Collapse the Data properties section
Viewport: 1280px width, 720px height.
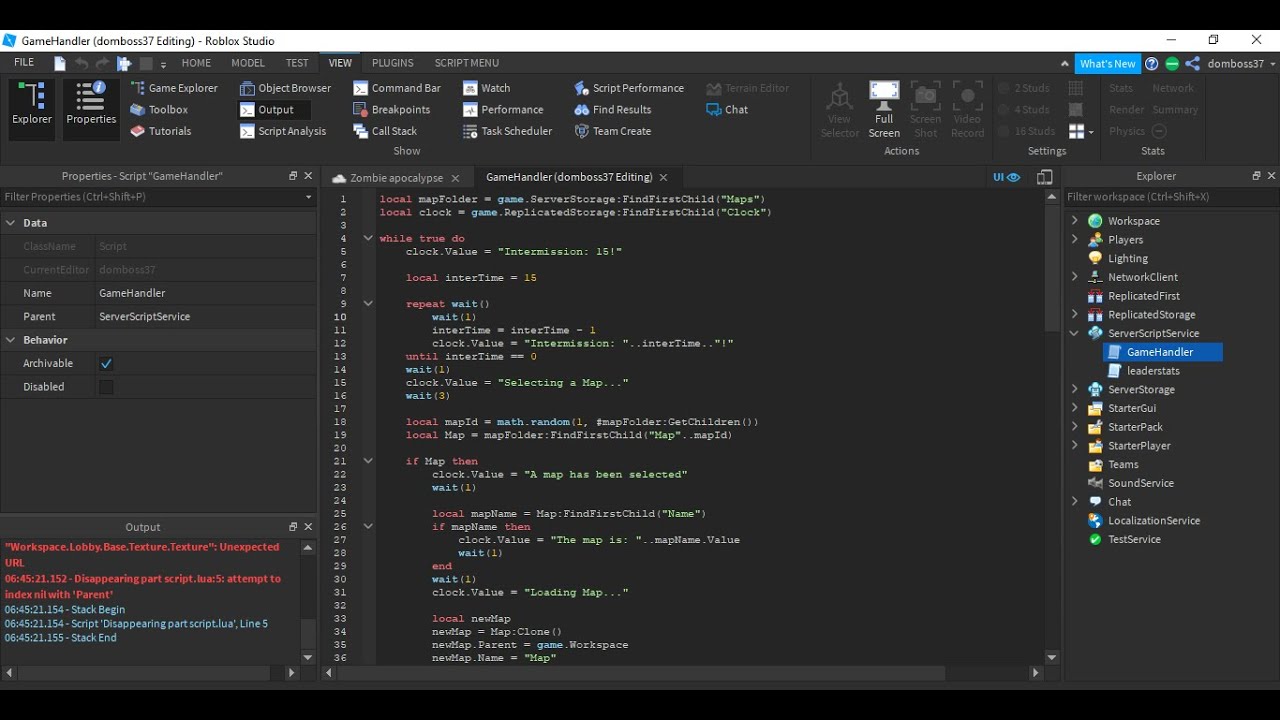pos(11,223)
